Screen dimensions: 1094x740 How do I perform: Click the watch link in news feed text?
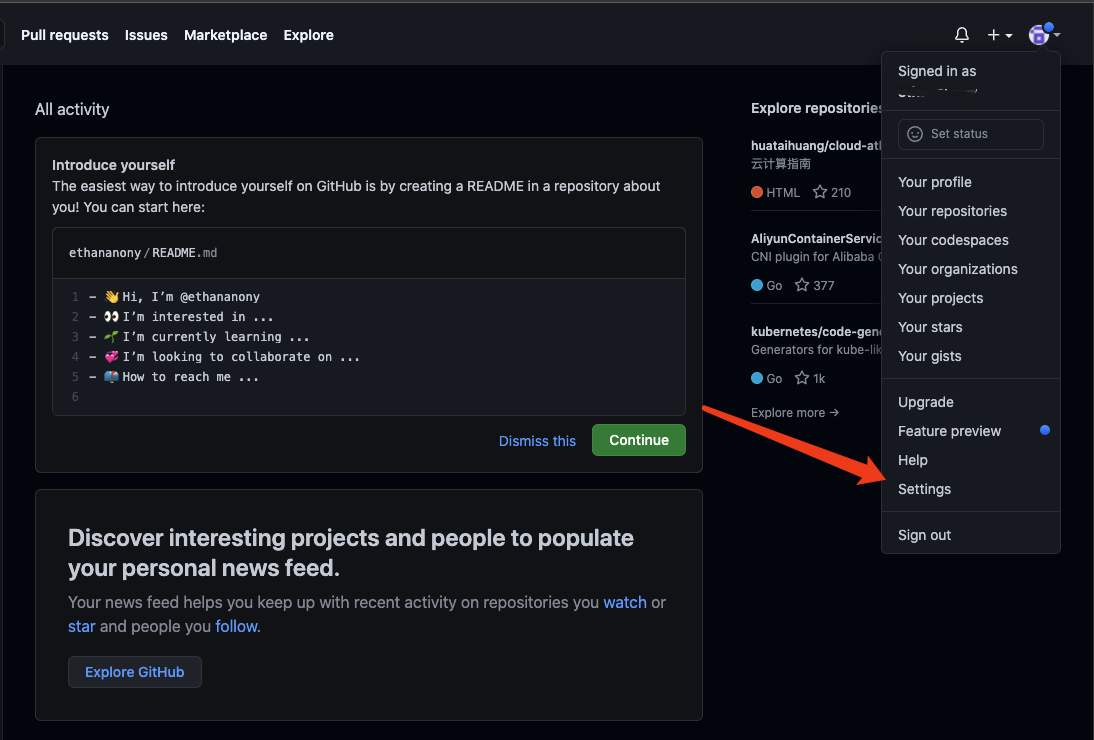point(625,602)
